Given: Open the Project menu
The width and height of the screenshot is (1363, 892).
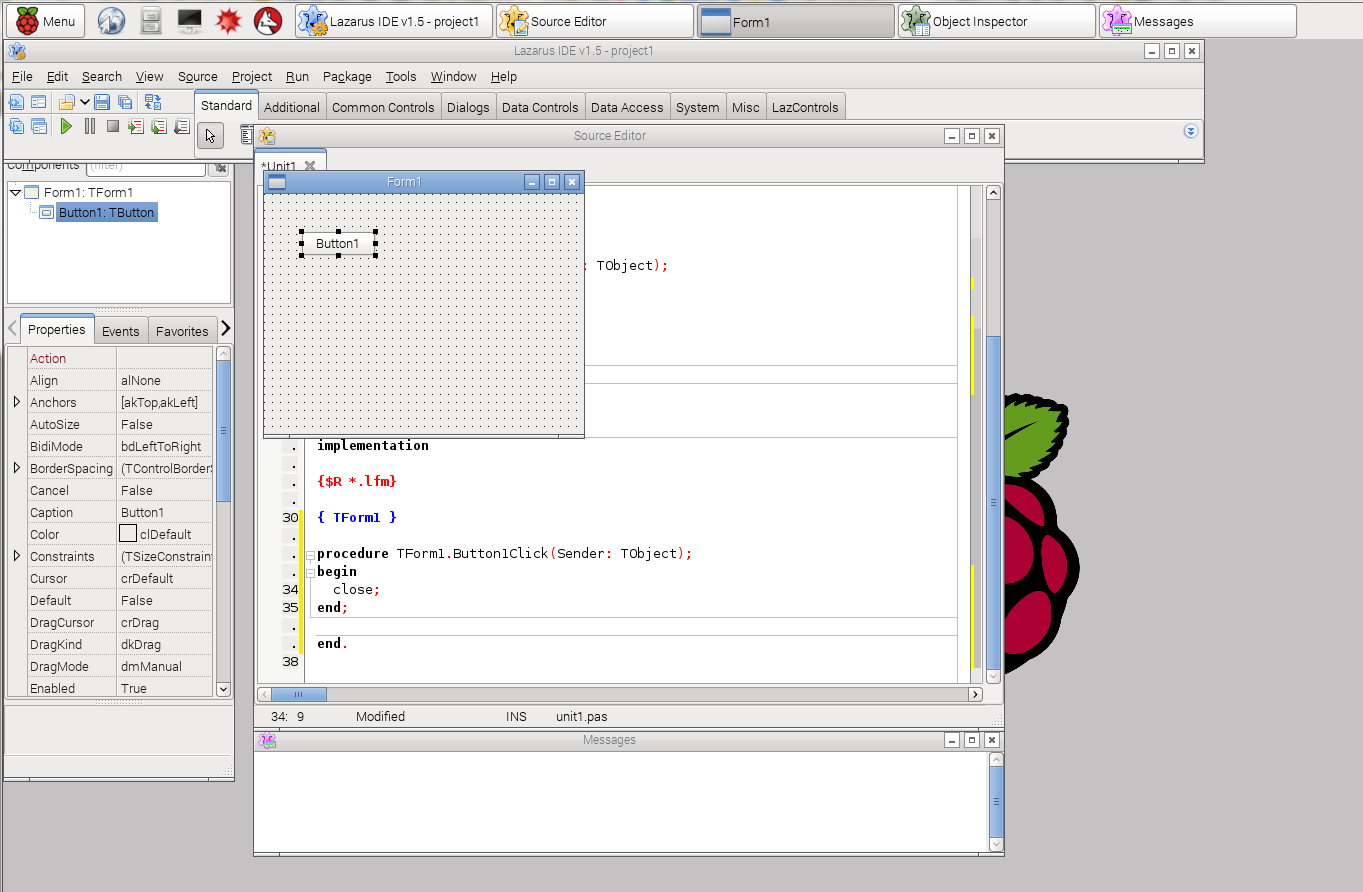Looking at the screenshot, I should [x=252, y=76].
